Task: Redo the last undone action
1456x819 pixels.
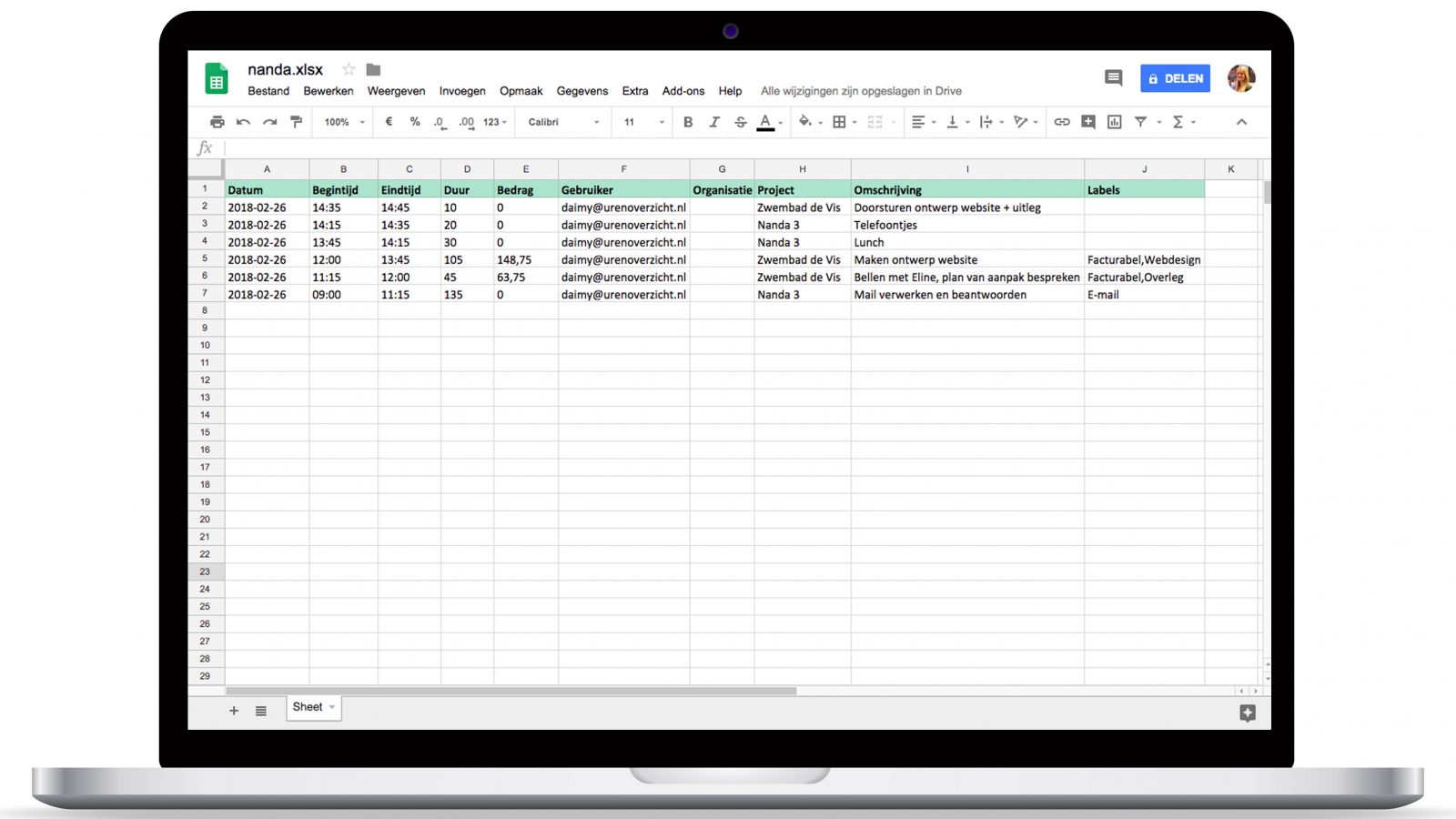Action: 269,122
